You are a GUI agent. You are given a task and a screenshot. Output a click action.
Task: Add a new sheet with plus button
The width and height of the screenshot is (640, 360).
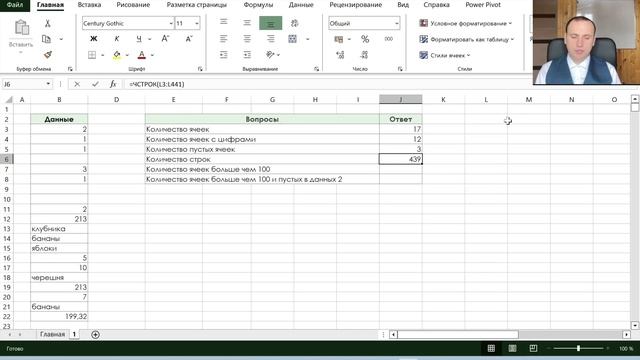(x=95, y=334)
